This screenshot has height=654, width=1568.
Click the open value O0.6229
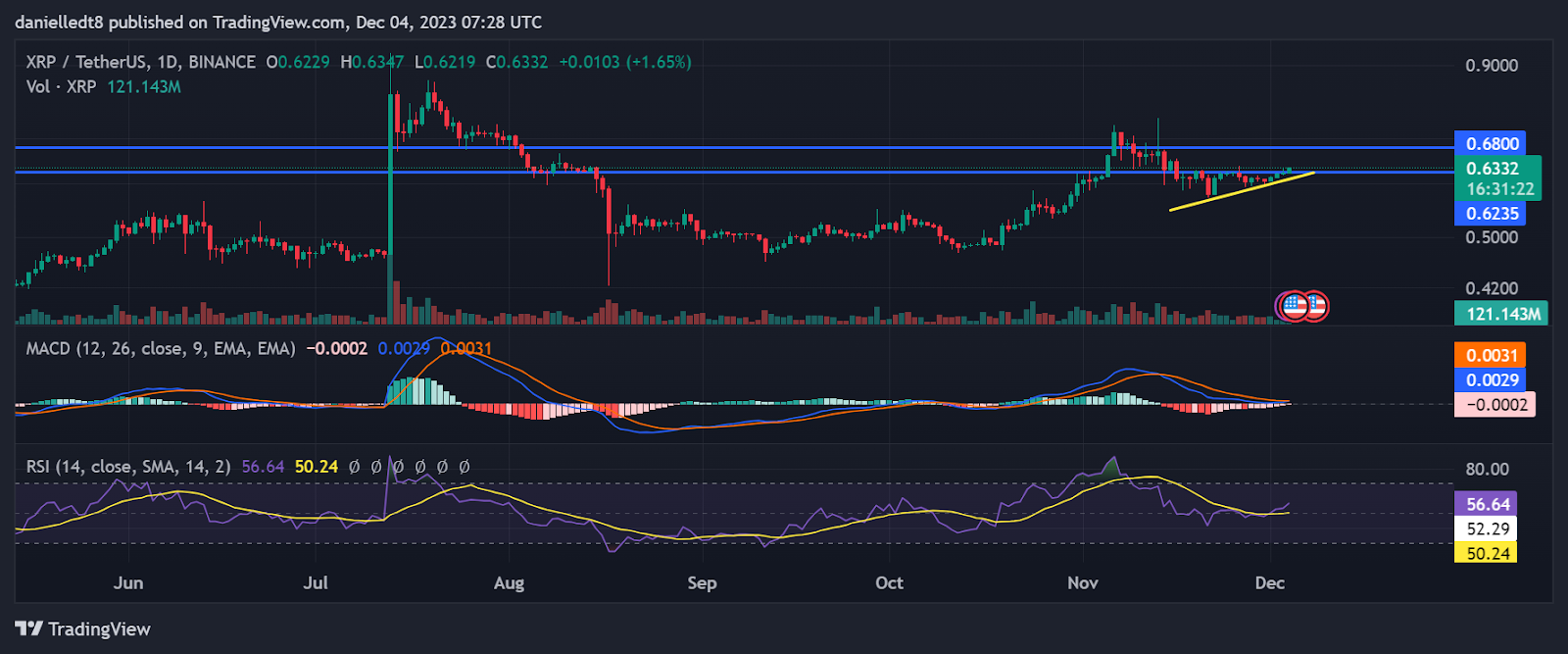coord(298,62)
